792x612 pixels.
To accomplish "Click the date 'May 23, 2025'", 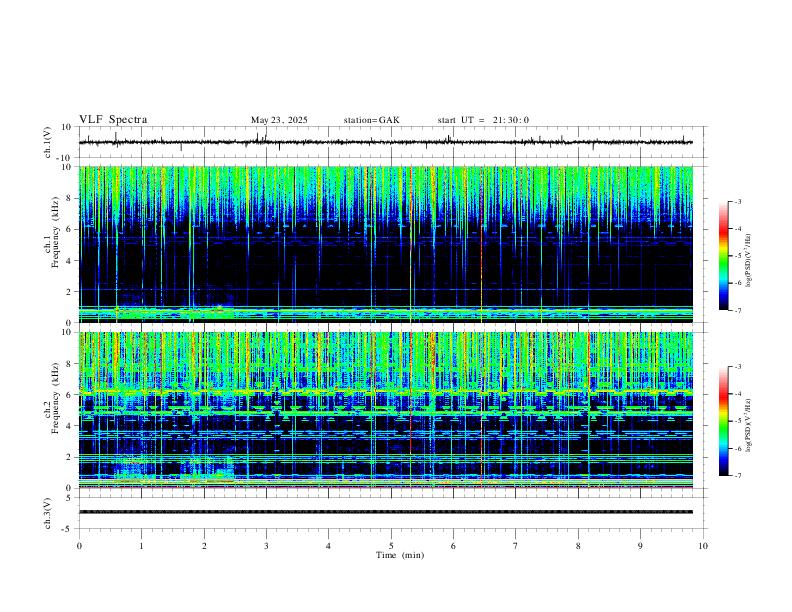I will point(279,120).
